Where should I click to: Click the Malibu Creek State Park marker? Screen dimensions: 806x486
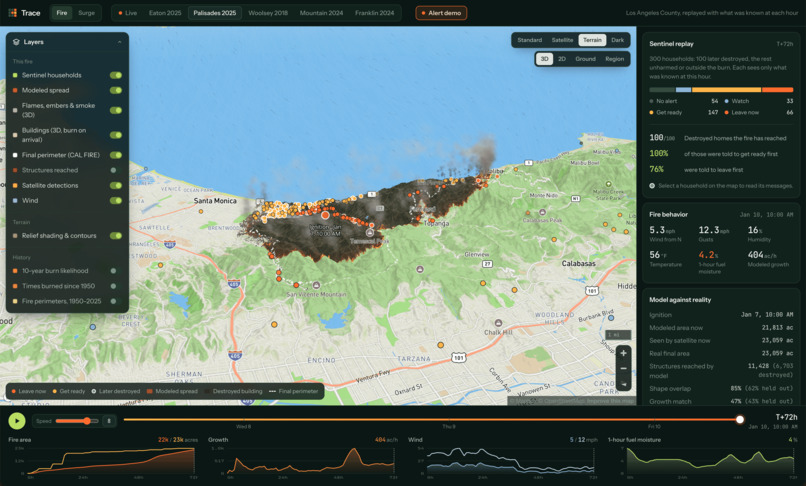609,184
